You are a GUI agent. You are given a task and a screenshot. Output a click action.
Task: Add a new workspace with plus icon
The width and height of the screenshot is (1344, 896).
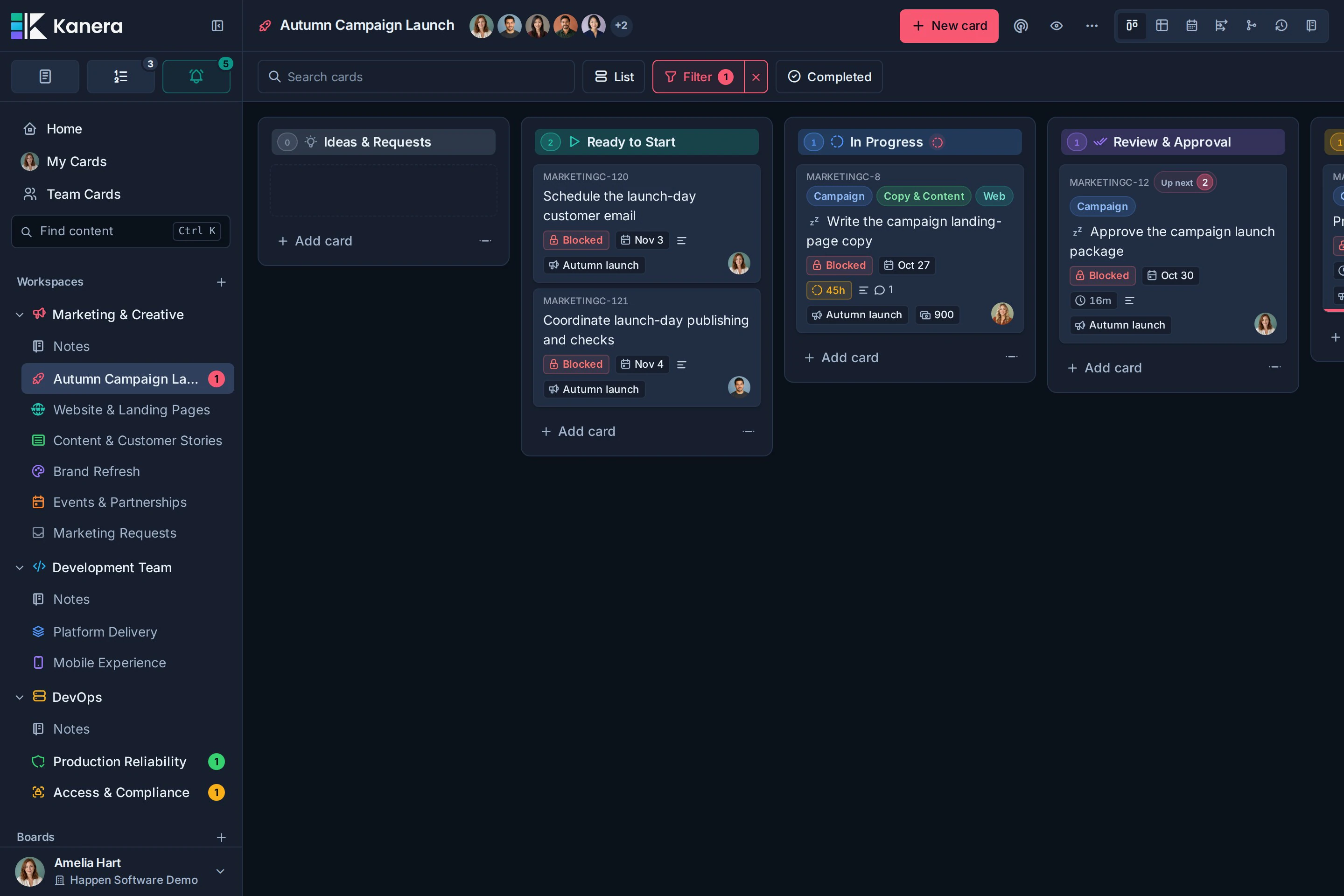point(221,282)
